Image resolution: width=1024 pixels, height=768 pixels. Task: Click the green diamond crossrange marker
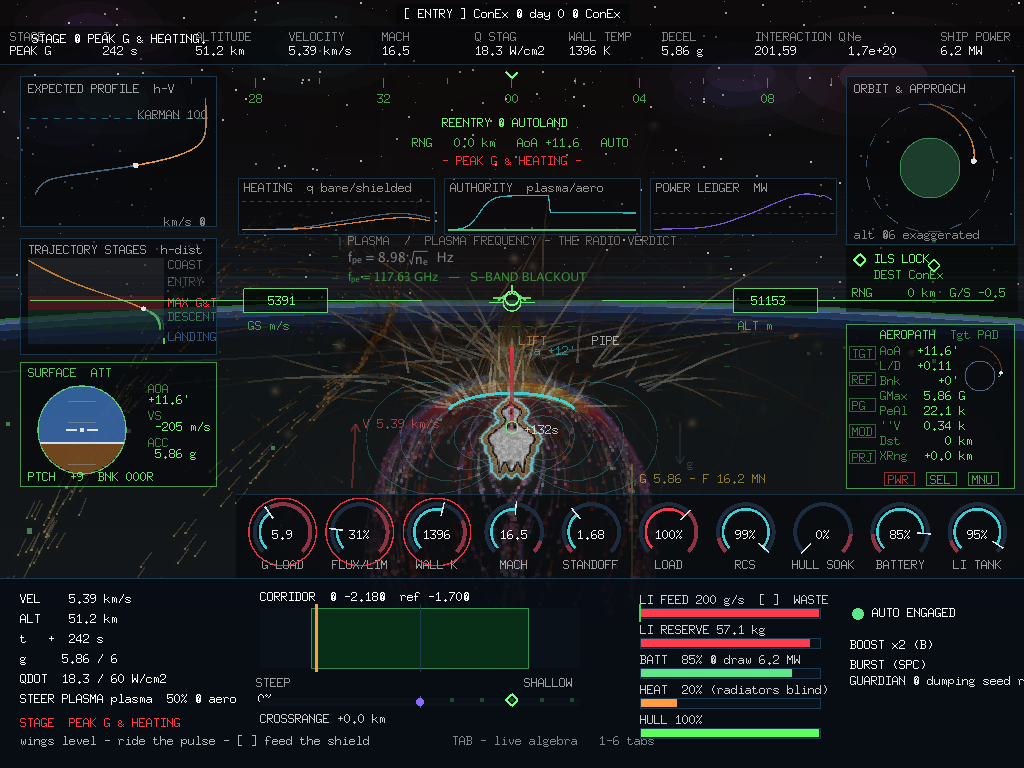click(512, 700)
